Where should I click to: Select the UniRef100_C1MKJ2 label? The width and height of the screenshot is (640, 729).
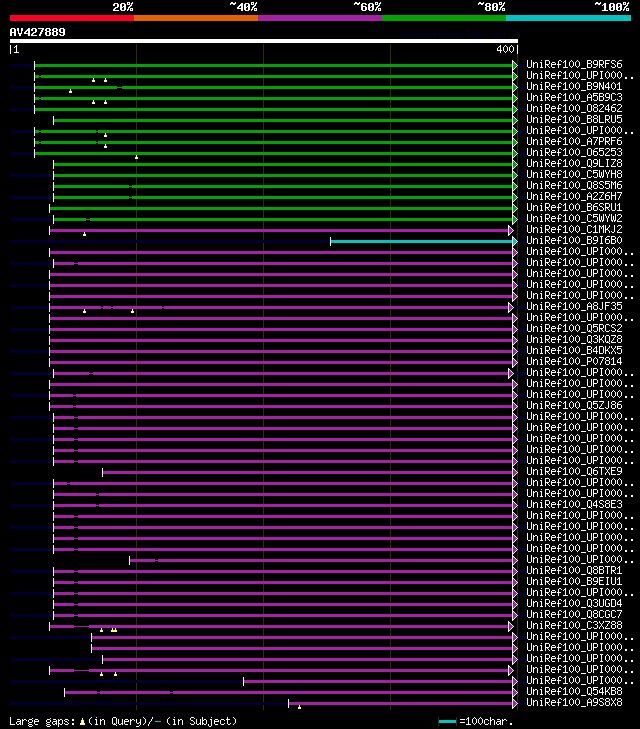click(574, 229)
